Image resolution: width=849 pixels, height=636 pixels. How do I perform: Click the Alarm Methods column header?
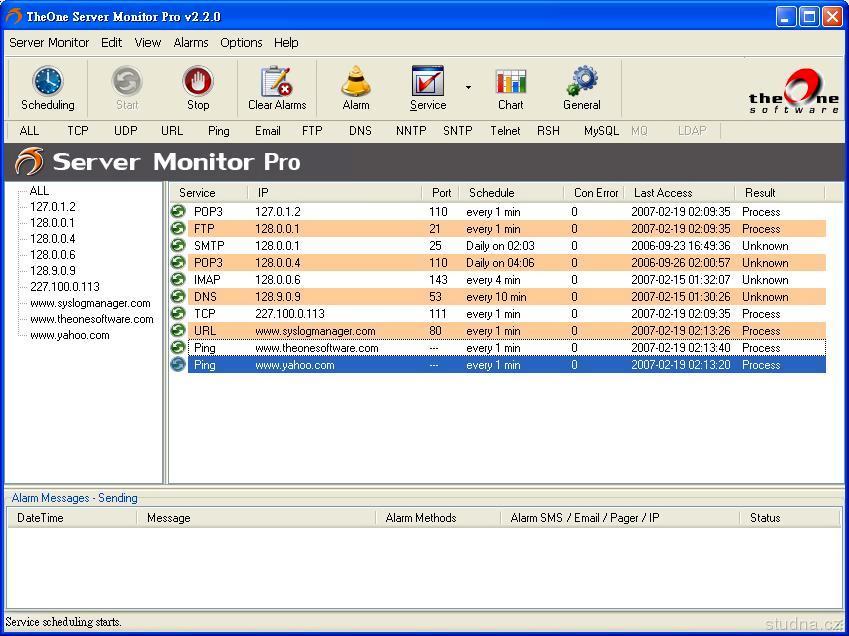click(x=420, y=518)
